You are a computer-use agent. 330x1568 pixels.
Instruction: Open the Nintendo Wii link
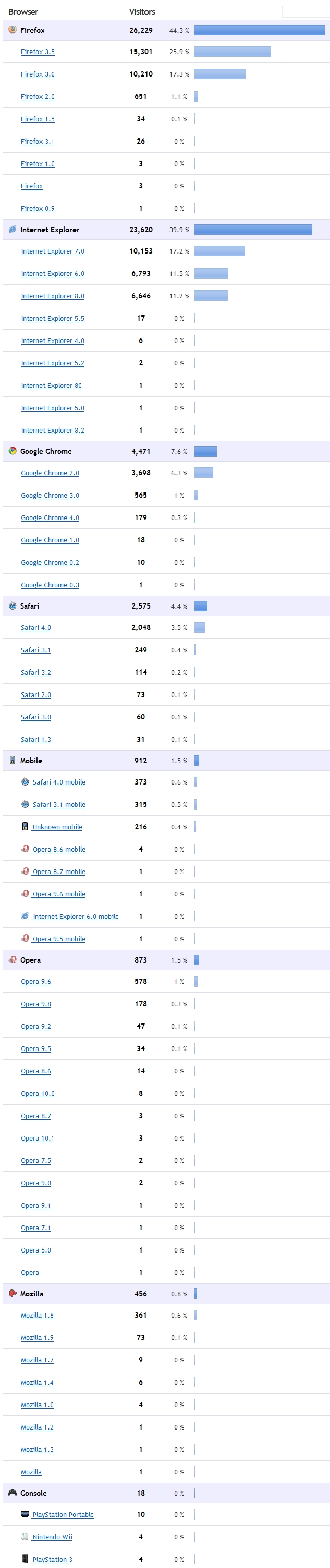tap(53, 1537)
